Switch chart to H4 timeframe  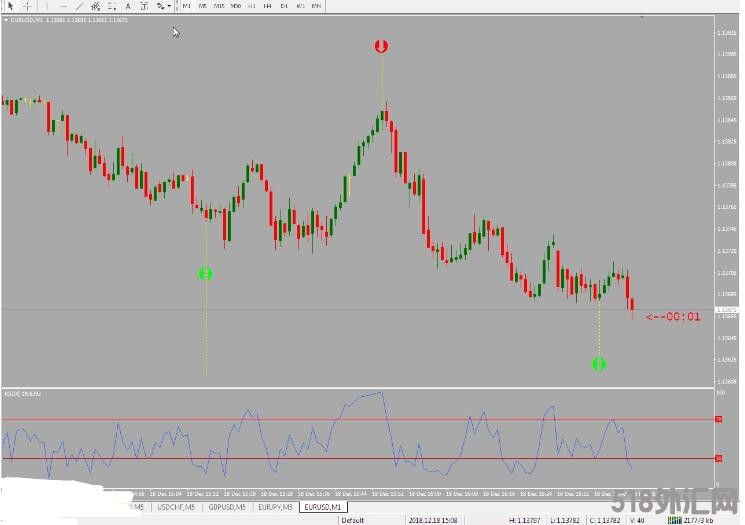(x=267, y=6)
